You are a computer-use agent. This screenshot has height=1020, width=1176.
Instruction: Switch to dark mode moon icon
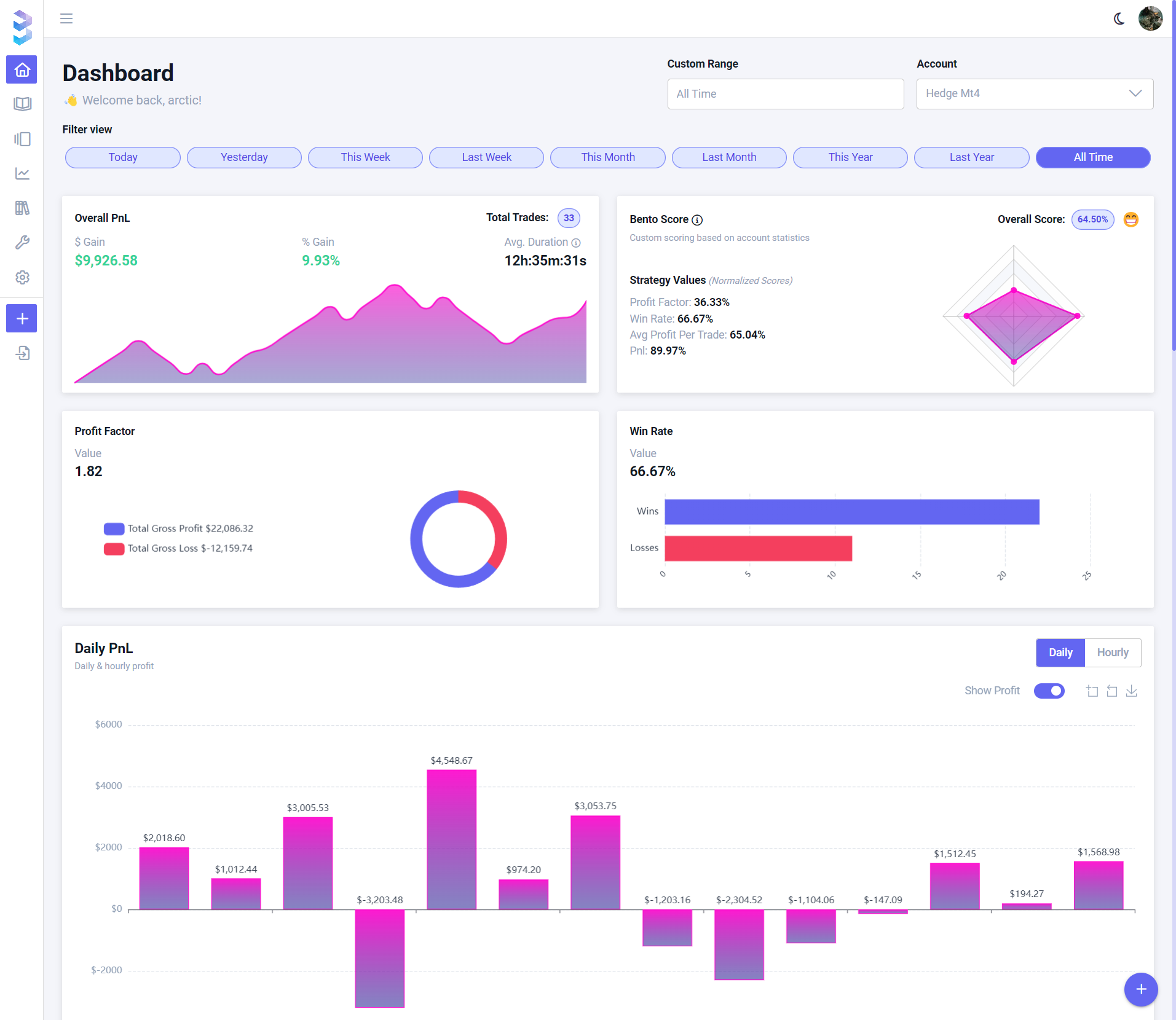tap(1119, 18)
